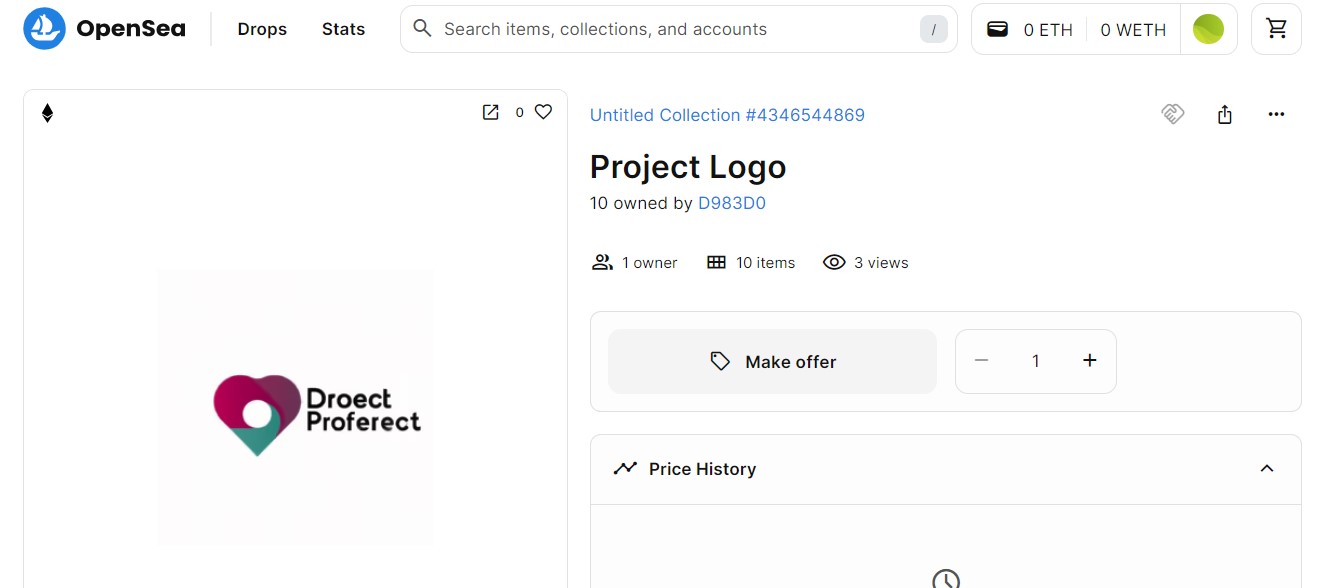Open the Stats menu
The width and height of the screenshot is (1336, 588).
click(x=343, y=29)
